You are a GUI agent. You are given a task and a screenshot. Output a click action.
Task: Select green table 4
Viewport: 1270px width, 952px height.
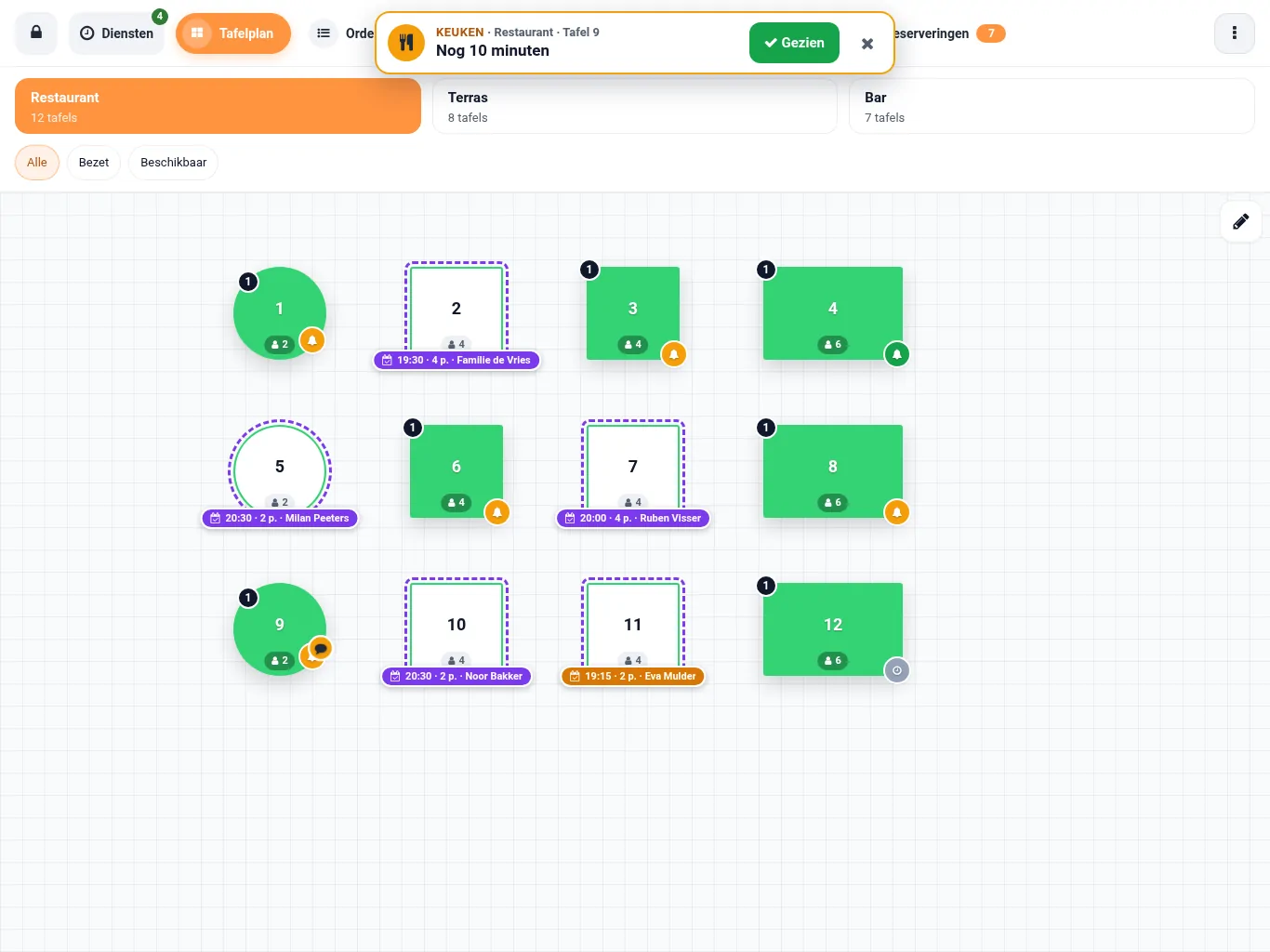[x=833, y=313]
